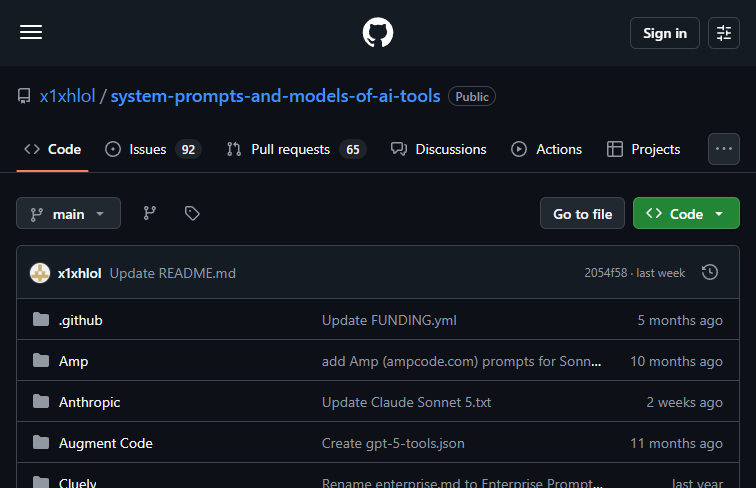Open the Pull requests tab
The width and height of the screenshot is (756, 488).
click(297, 149)
